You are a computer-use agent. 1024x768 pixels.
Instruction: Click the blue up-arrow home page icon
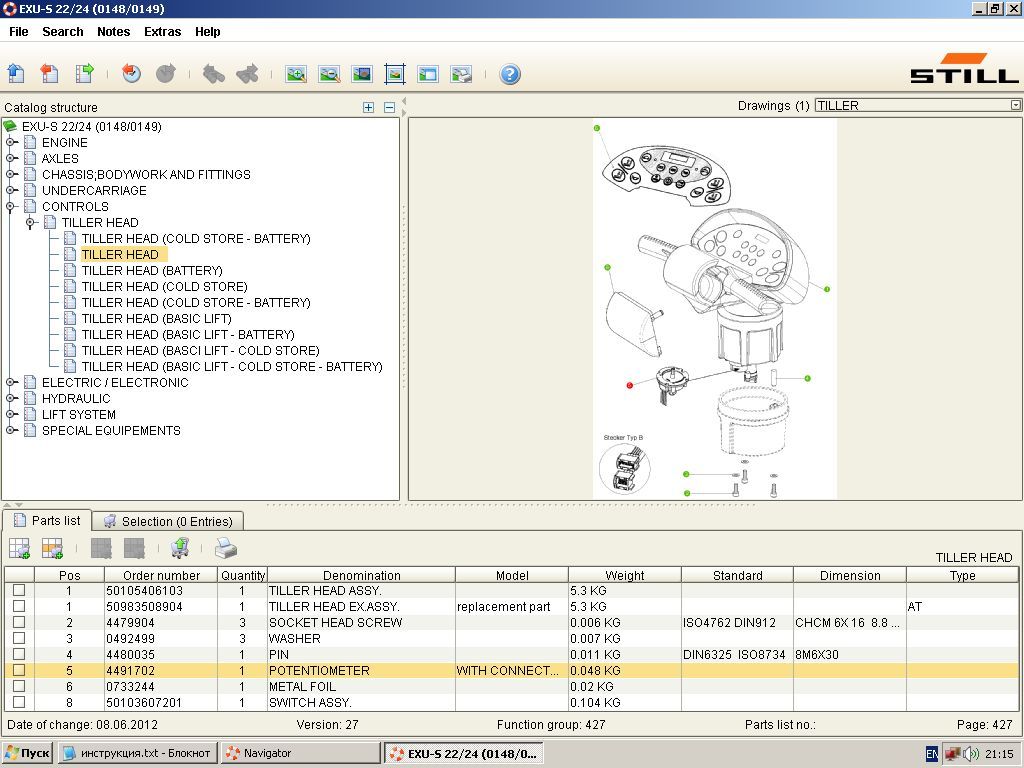pyautogui.click(x=16, y=73)
